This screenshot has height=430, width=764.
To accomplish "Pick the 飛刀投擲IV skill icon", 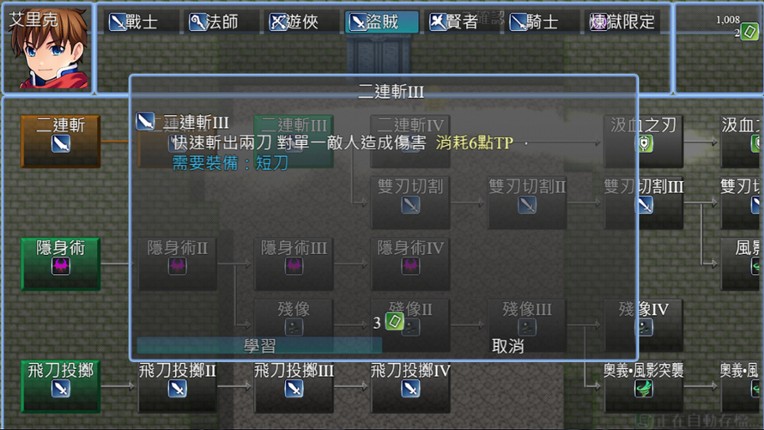I will pyautogui.click(x=410, y=389).
